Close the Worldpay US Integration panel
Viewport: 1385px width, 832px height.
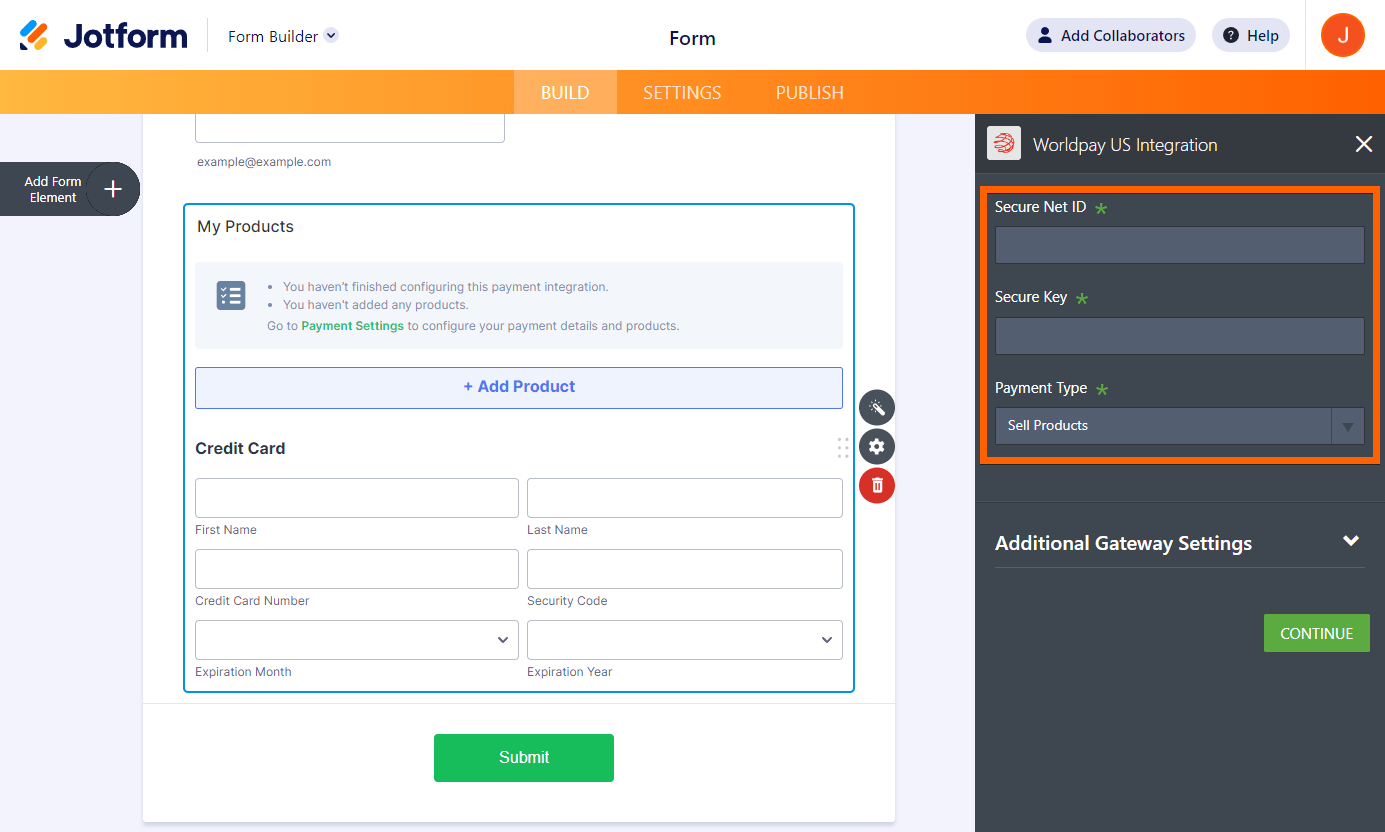(x=1363, y=144)
